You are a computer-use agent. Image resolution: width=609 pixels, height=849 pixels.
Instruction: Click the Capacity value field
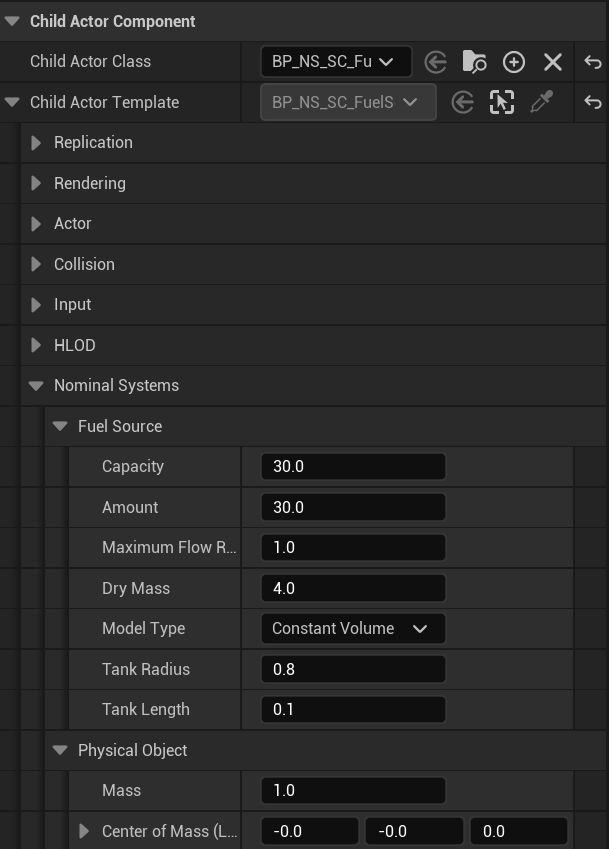(x=353, y=466)
